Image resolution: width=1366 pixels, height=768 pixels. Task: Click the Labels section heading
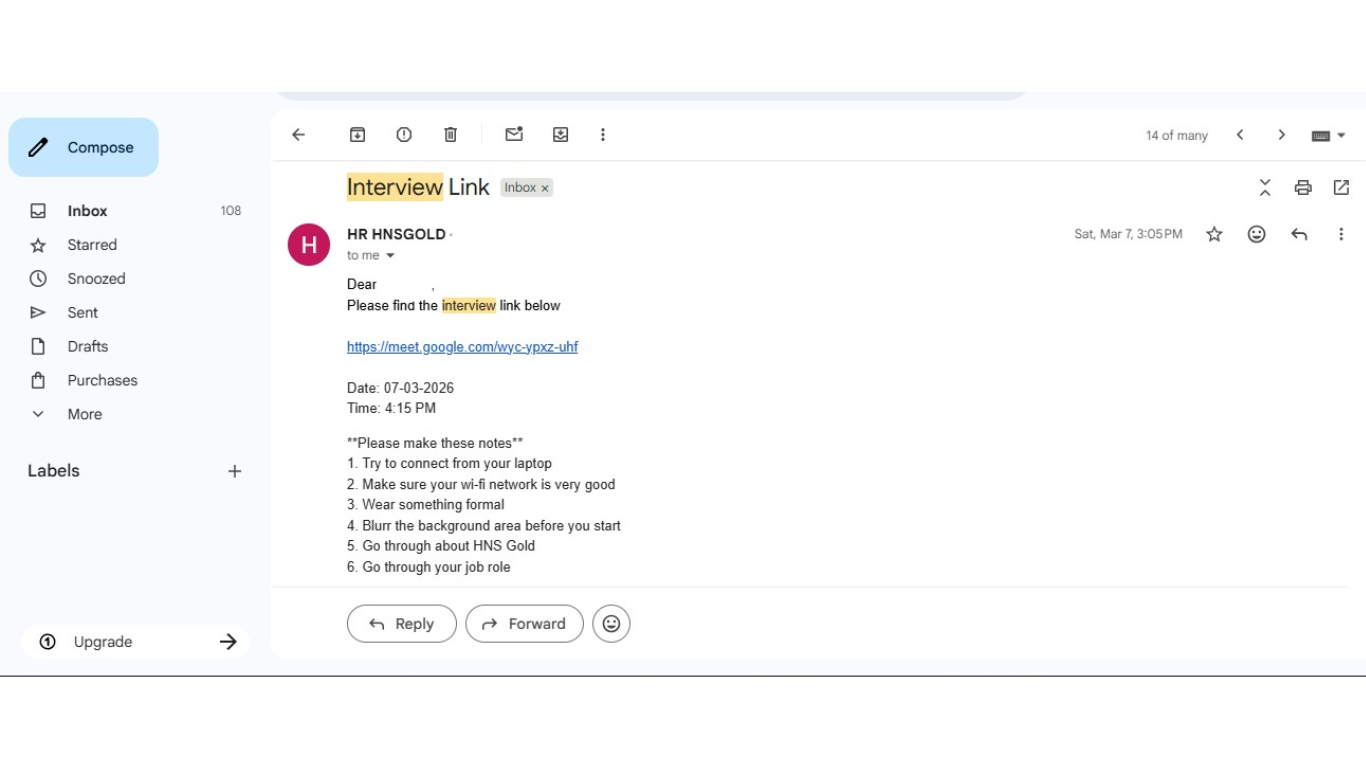53,471
